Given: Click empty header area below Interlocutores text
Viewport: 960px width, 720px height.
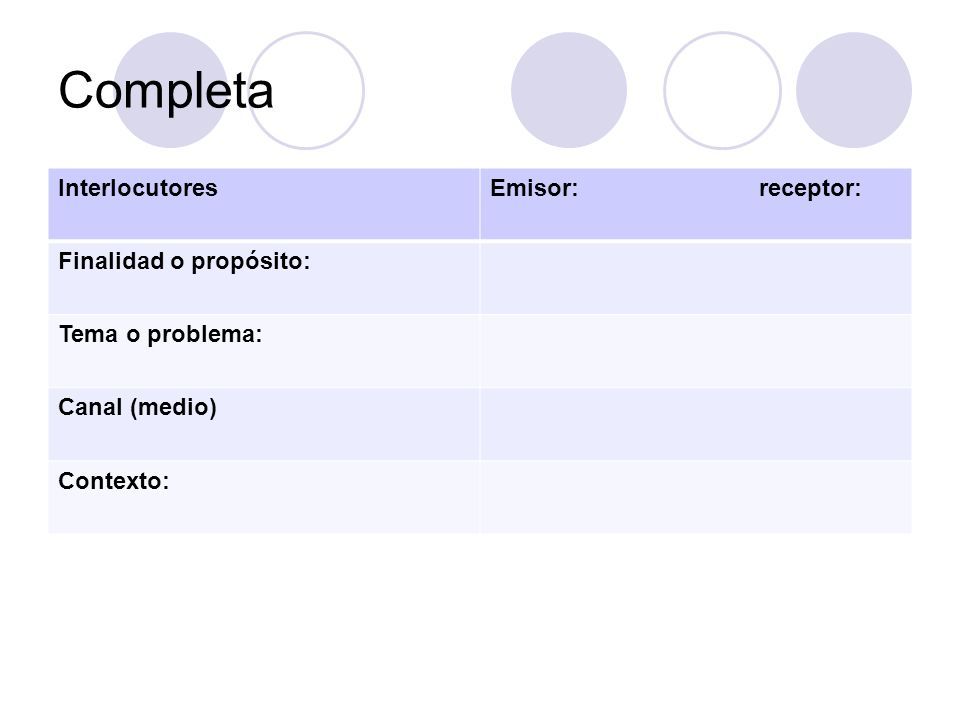Looking at the screenshot, I should tap(264, 220).
